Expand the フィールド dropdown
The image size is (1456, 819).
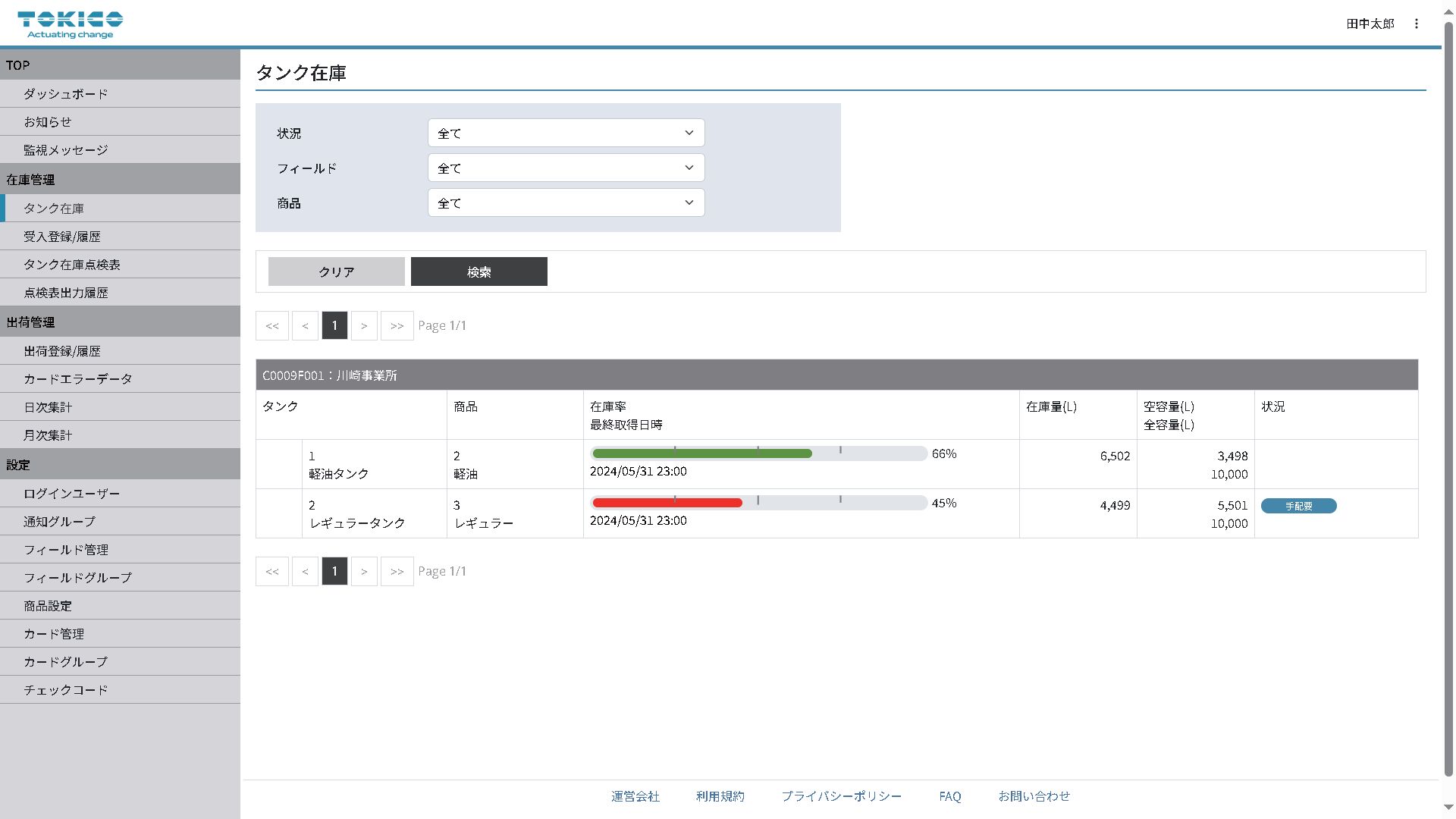tap(566, 168)
